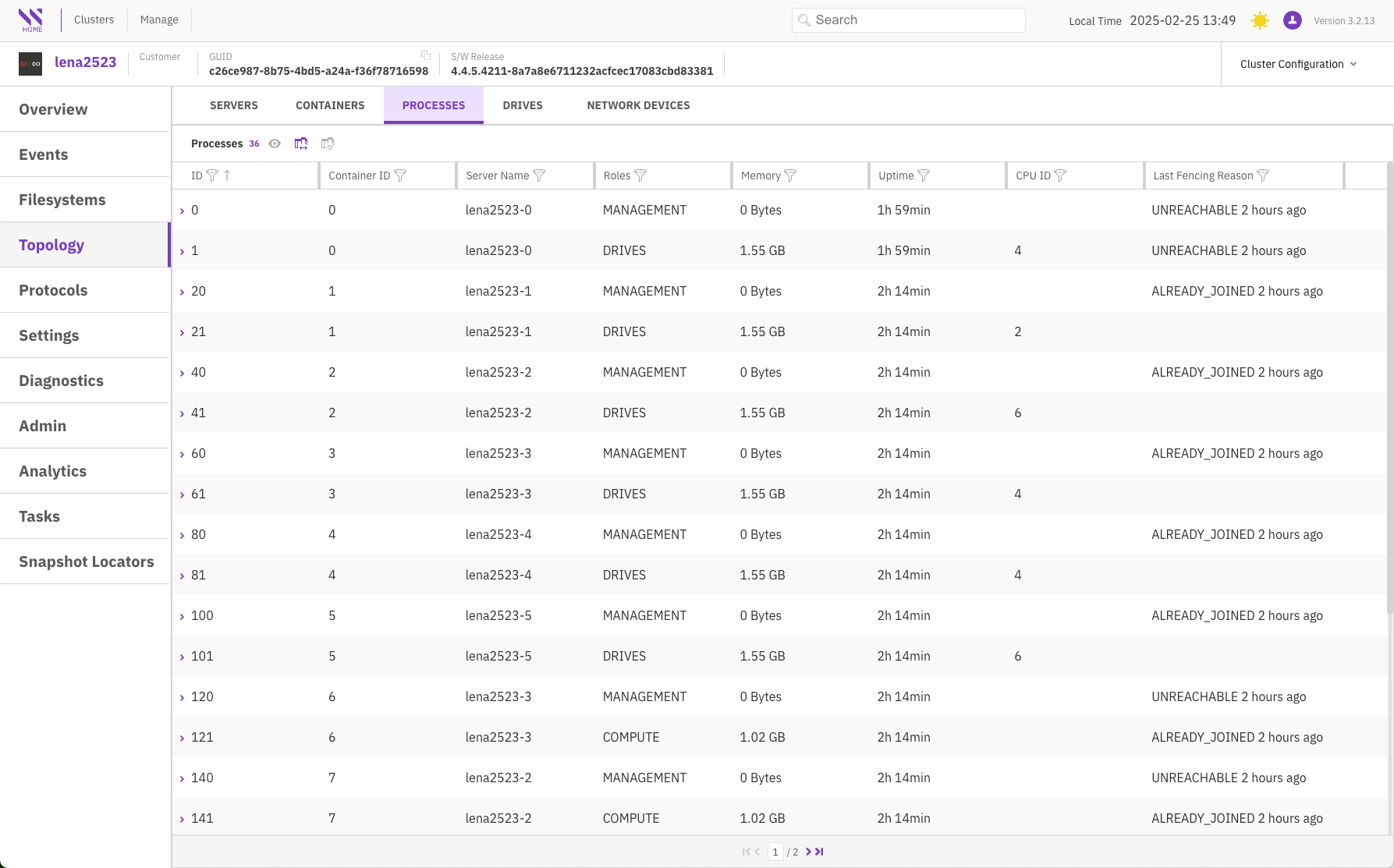
Task: Switch to the DRIVES tab
Action: pos(523,105)
